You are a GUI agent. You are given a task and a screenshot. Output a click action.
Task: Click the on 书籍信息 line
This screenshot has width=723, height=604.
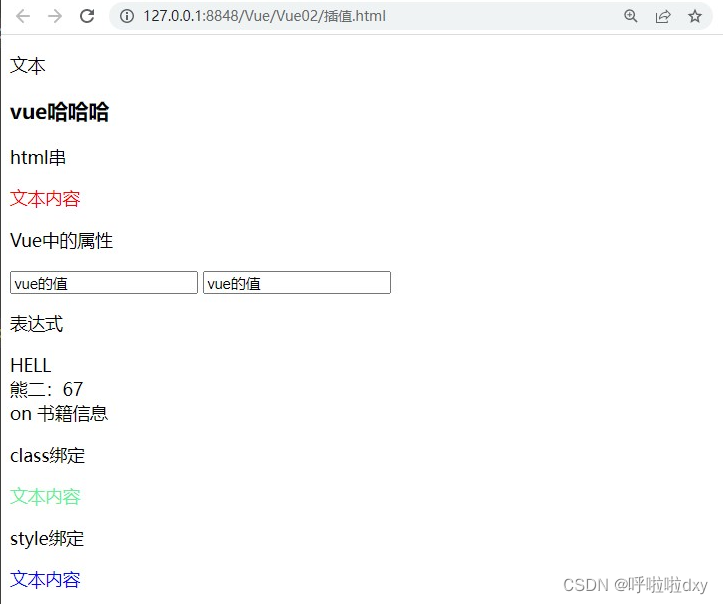point(59,414)
